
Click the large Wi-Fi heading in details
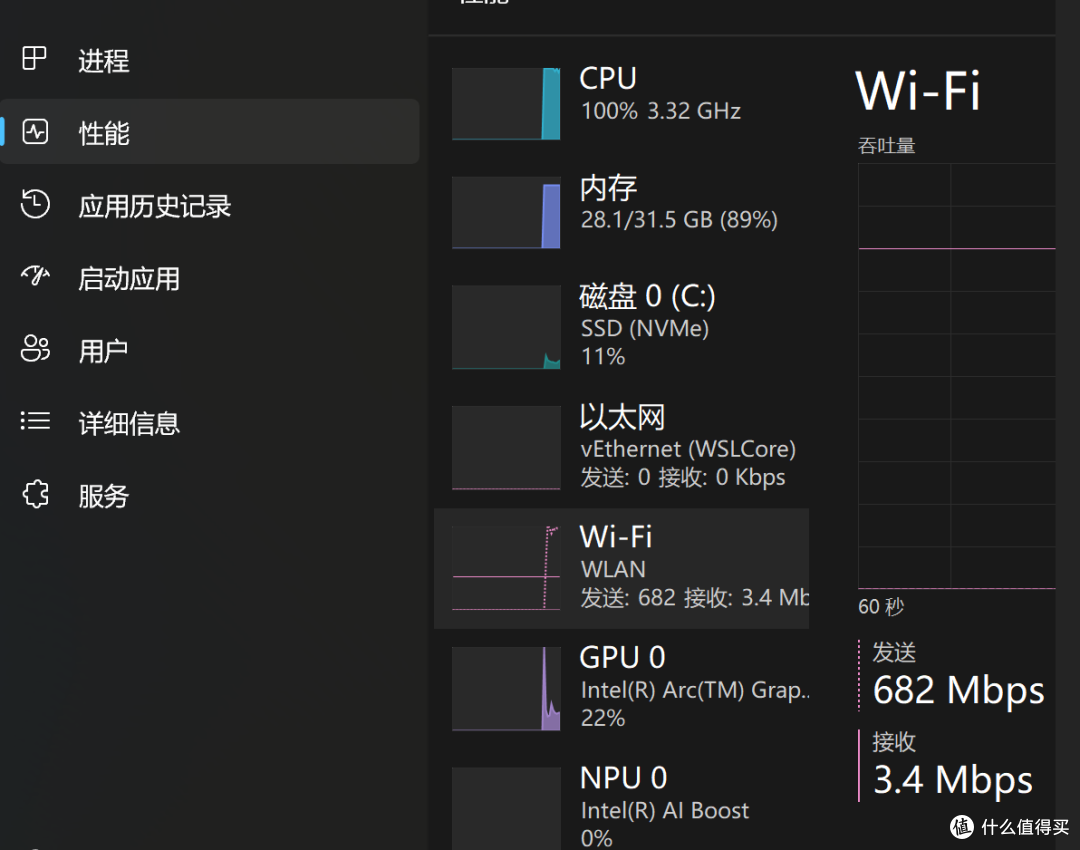click(917, 91)
